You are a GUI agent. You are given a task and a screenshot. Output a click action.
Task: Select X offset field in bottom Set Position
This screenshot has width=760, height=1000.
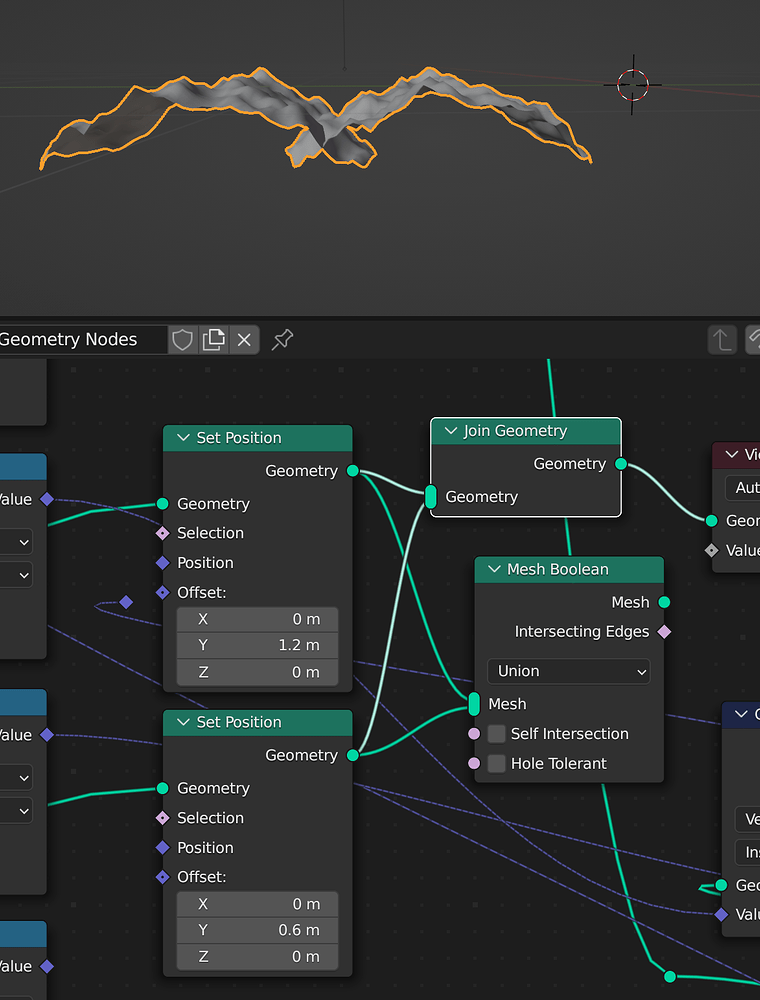[x=257, y=904]
